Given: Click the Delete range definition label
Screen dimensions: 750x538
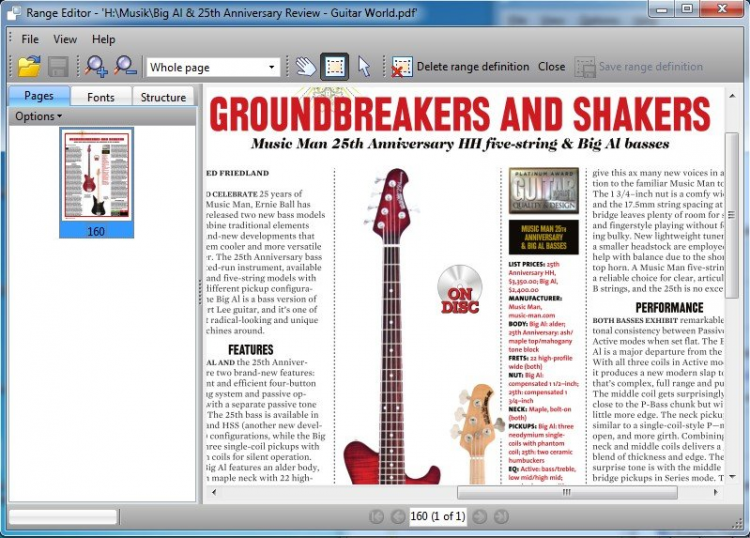Looking at the screenshot, I should pyautogui.click(x=473, y=66).
